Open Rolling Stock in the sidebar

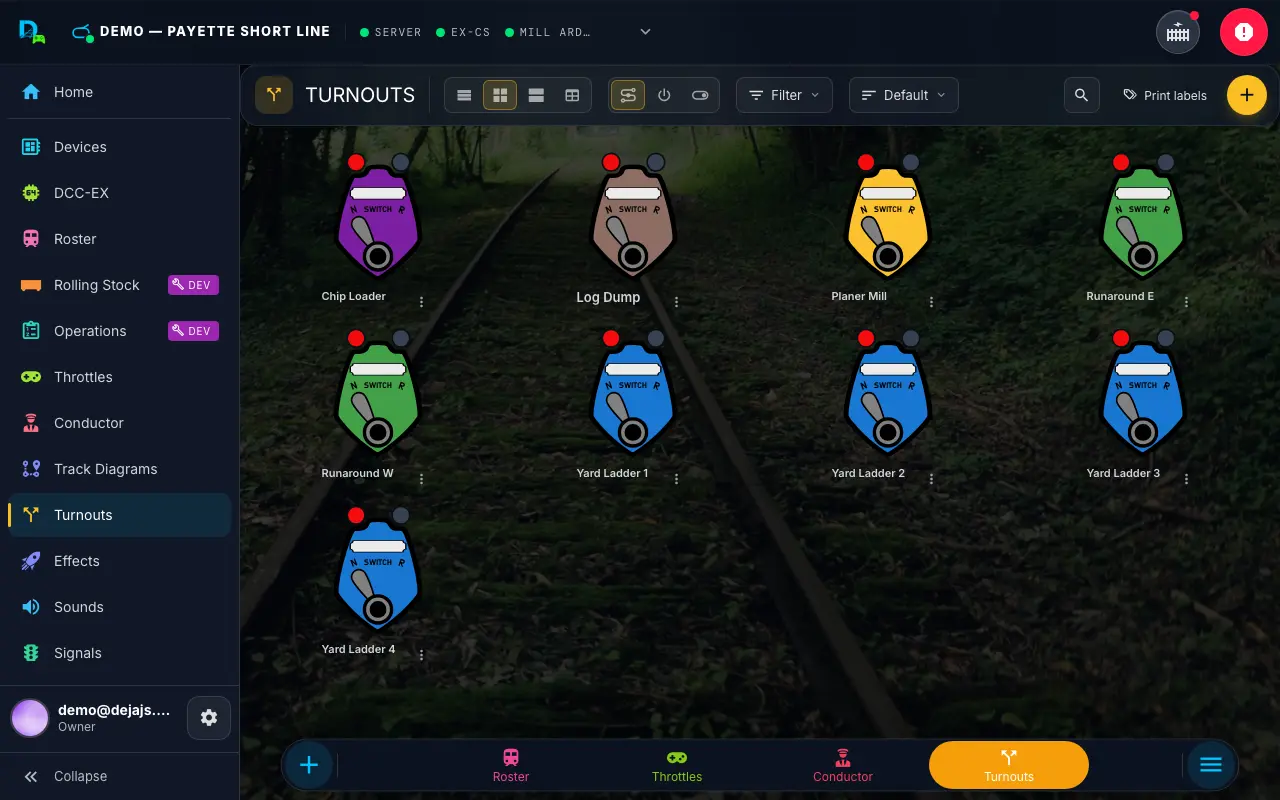pos(120,285)
